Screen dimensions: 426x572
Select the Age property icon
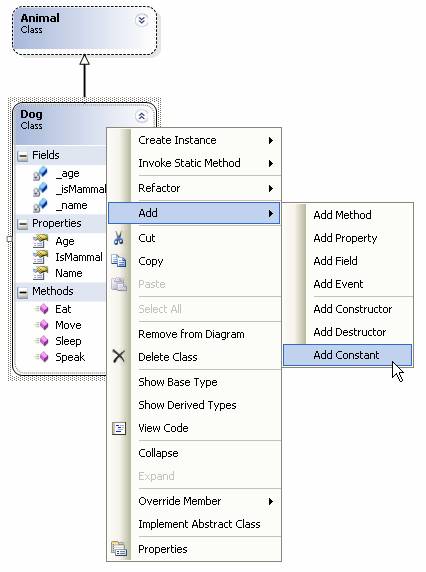(40, 241)
